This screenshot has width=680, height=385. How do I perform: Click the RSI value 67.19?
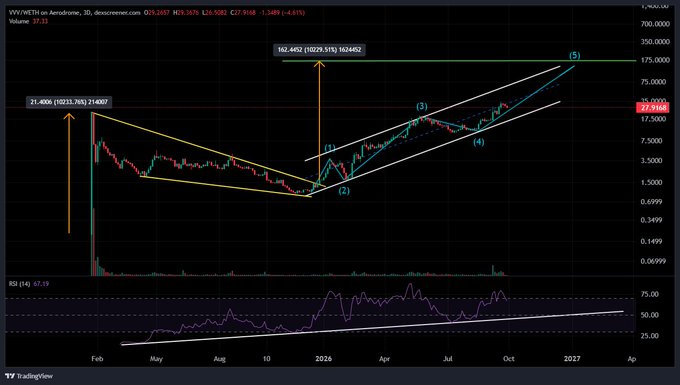tap(41, 284)
